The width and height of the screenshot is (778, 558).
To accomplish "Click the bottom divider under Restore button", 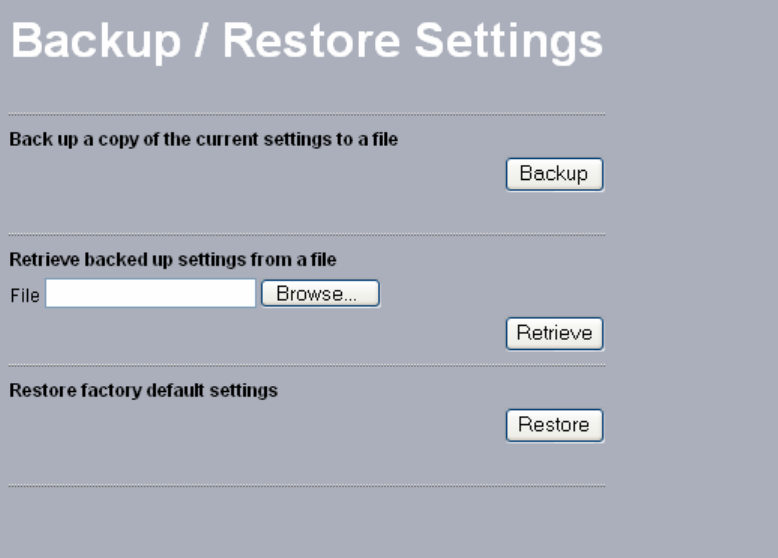I will coord(306,487).
